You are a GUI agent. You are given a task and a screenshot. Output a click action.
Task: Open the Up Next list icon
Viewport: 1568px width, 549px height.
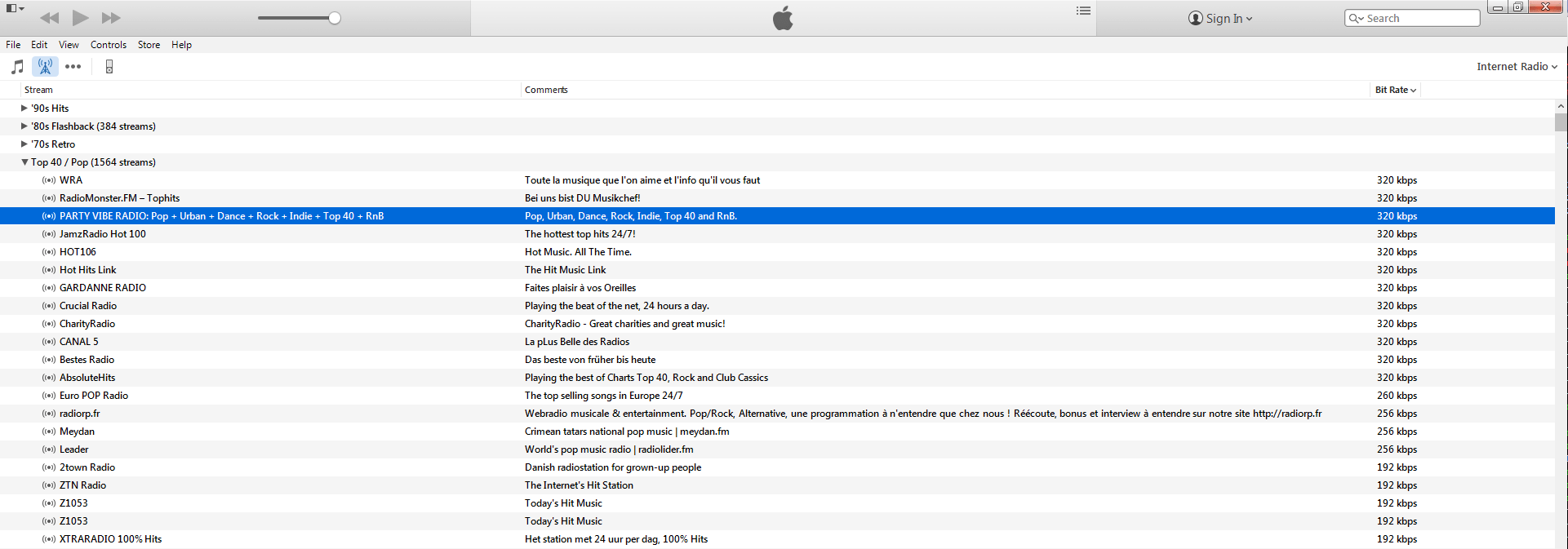pos(1083,11)
